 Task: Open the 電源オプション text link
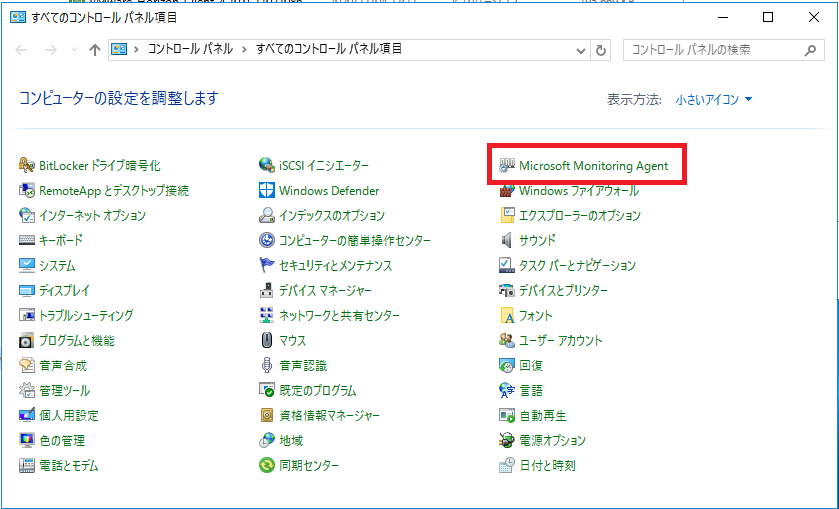tap(552, 440)
